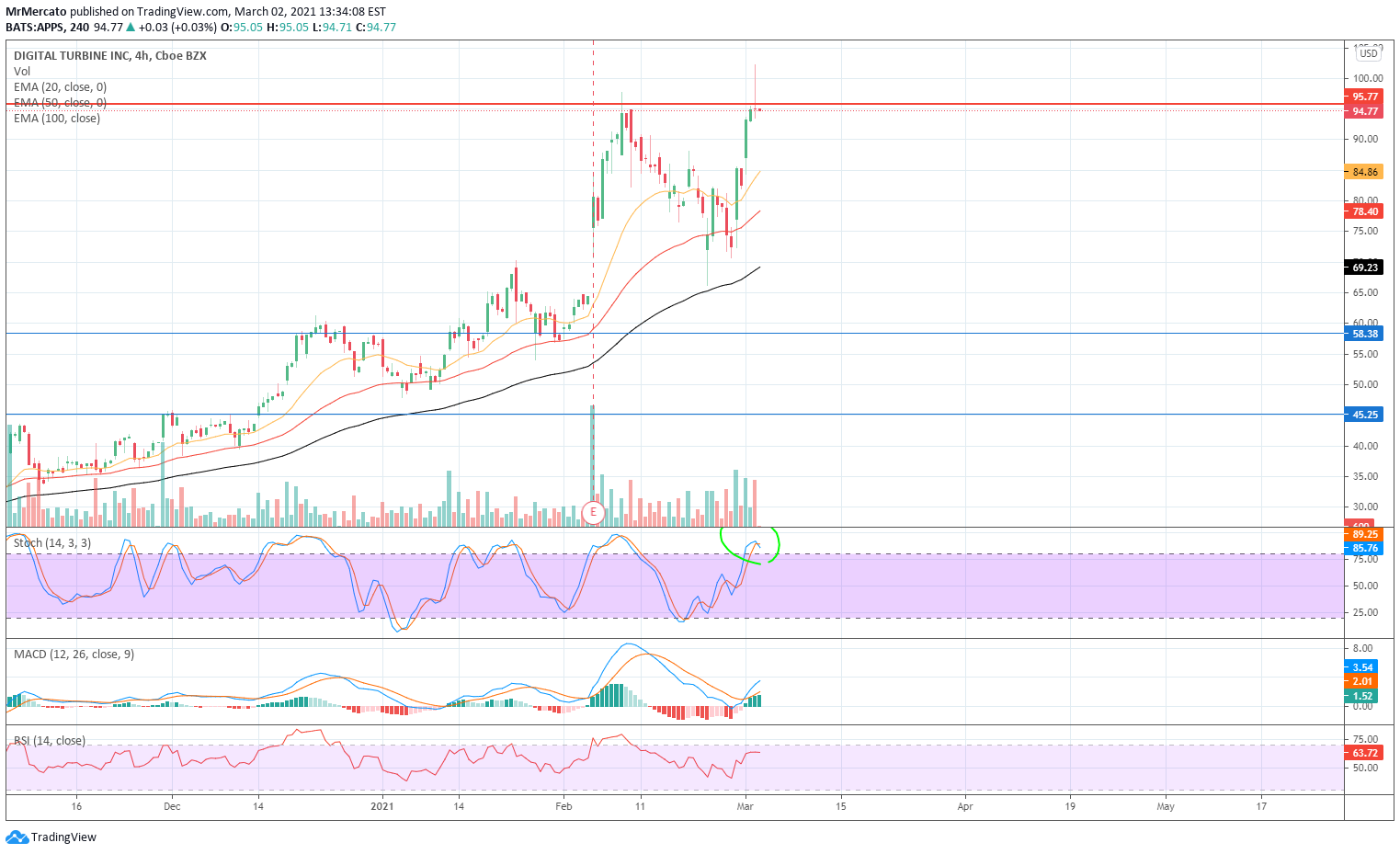Select the MACD (12, 26, close, 9) legend

pos(74,655)
